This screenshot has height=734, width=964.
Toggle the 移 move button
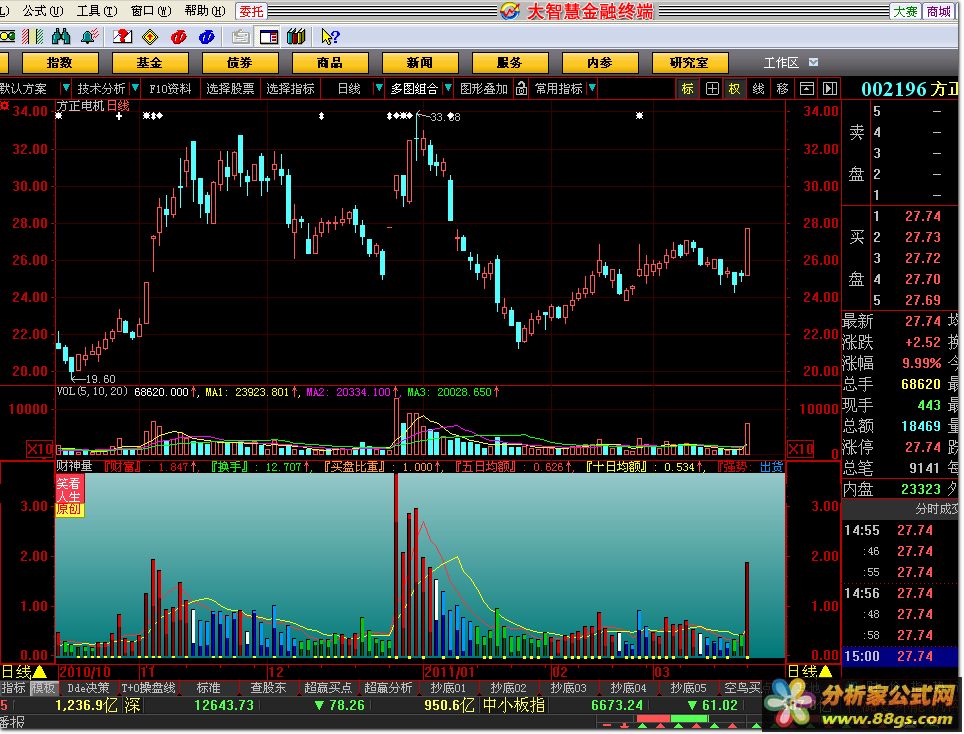[x=782, y=89]
